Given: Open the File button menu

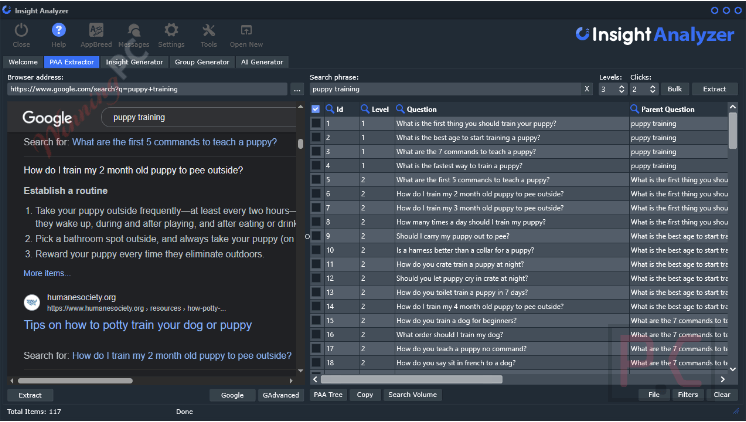Looking at the screenshot, I should point(654,394).
